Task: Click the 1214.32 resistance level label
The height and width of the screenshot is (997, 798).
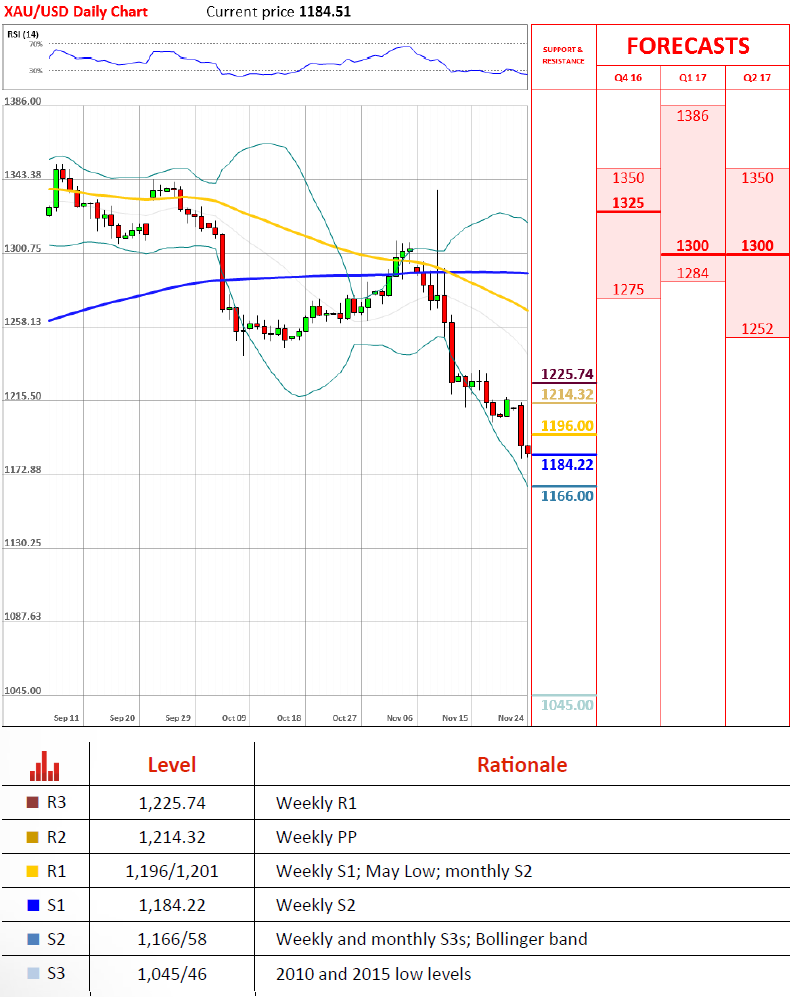Action: [567, 394]
